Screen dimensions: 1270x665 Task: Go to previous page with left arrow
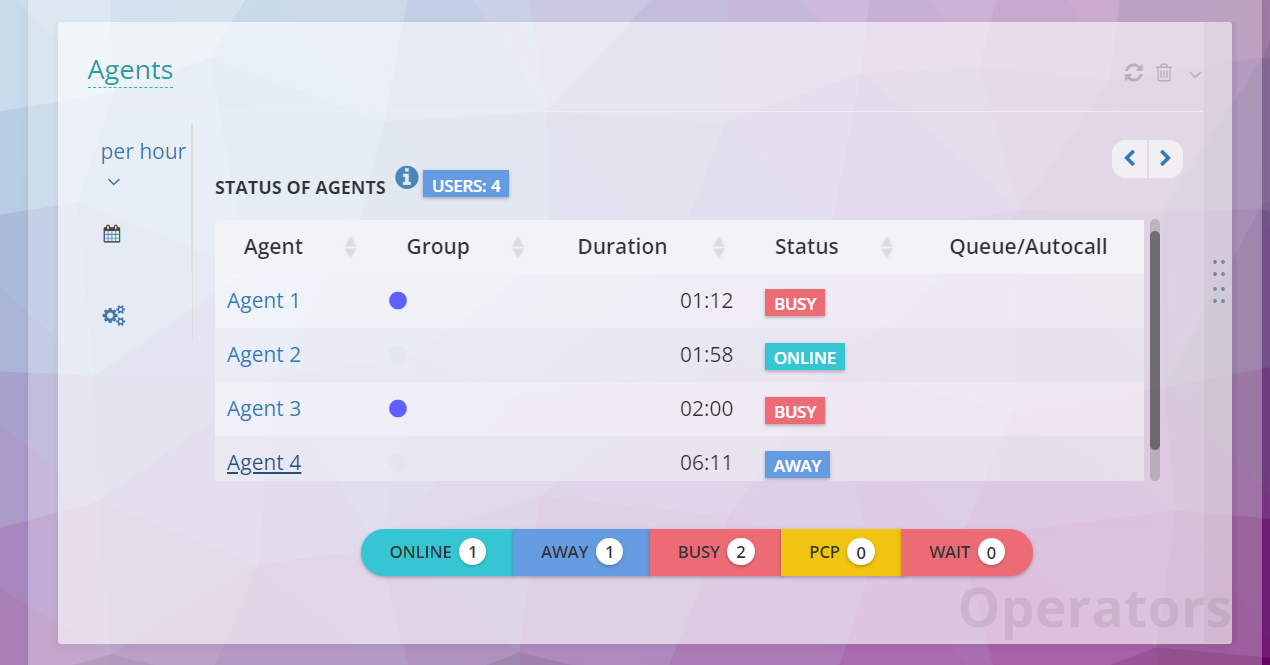pos(1130,158)
